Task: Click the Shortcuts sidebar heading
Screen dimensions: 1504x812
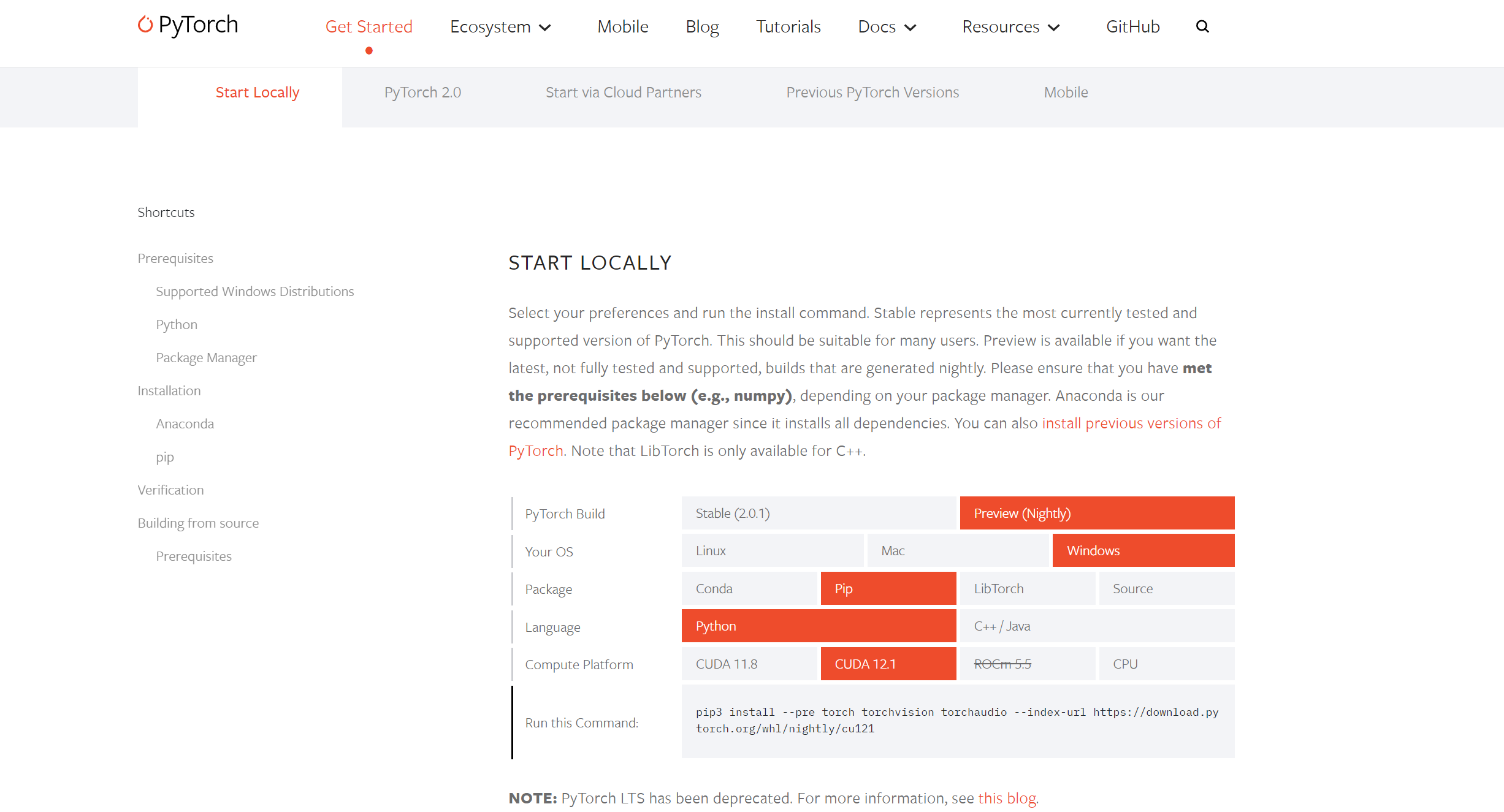Action: (166, 212)
